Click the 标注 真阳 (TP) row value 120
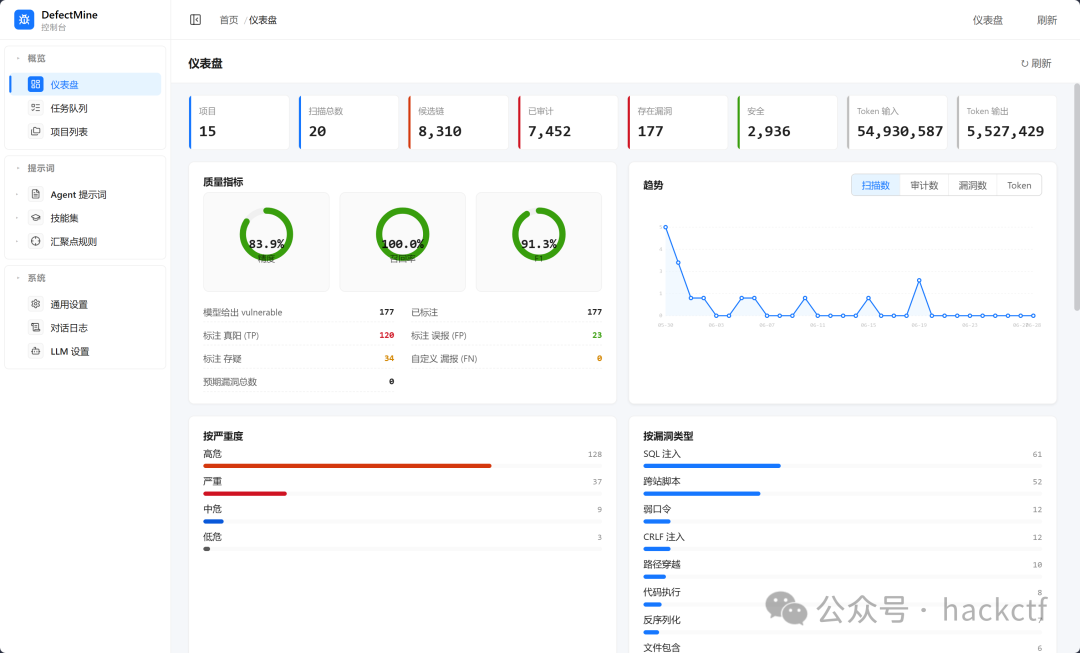Viewport: 1080px width, 653px height. pos(386,335)
